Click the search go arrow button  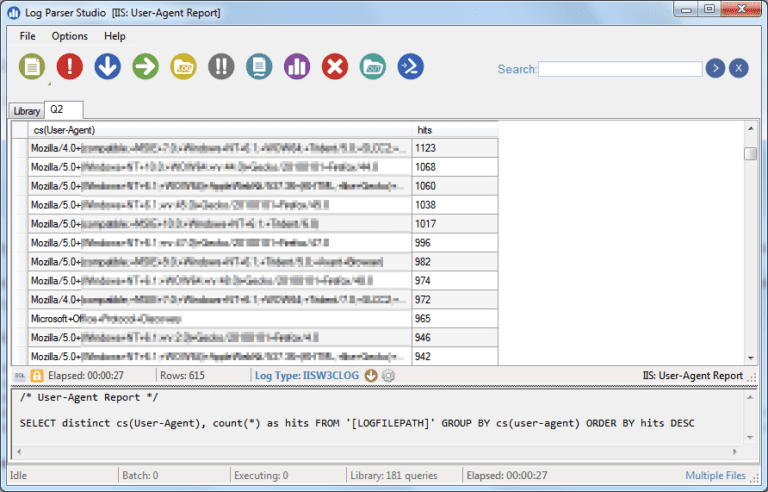pyautogui.click(x=714, y=68)
